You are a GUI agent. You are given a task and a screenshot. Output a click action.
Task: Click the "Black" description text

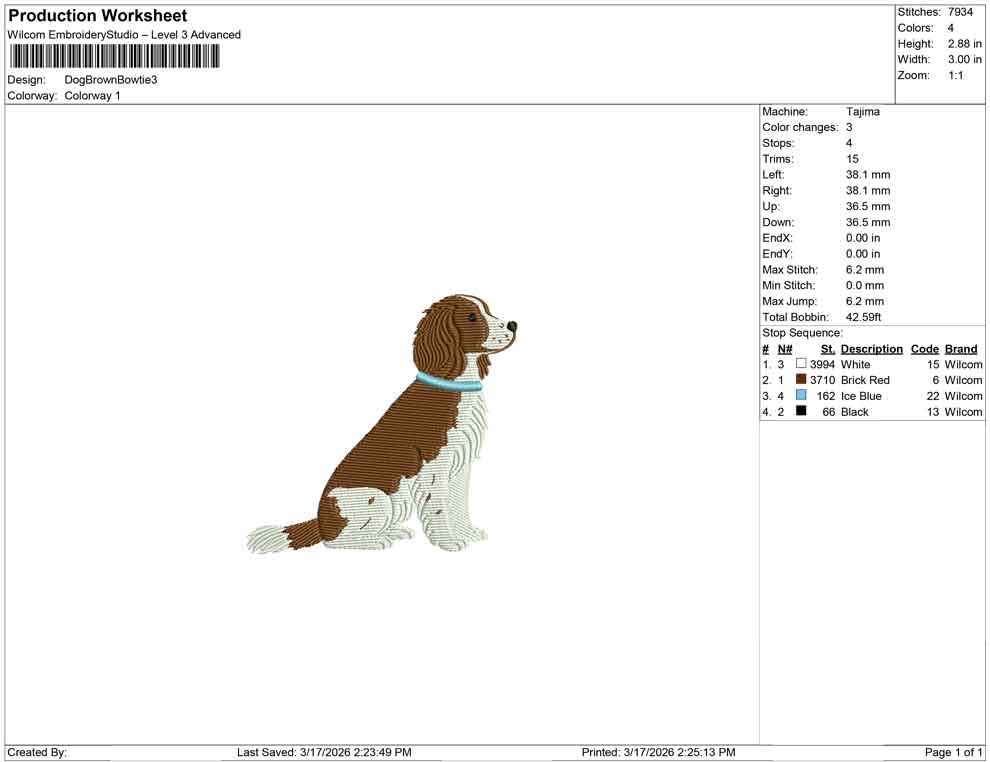[x=854, y=412]
